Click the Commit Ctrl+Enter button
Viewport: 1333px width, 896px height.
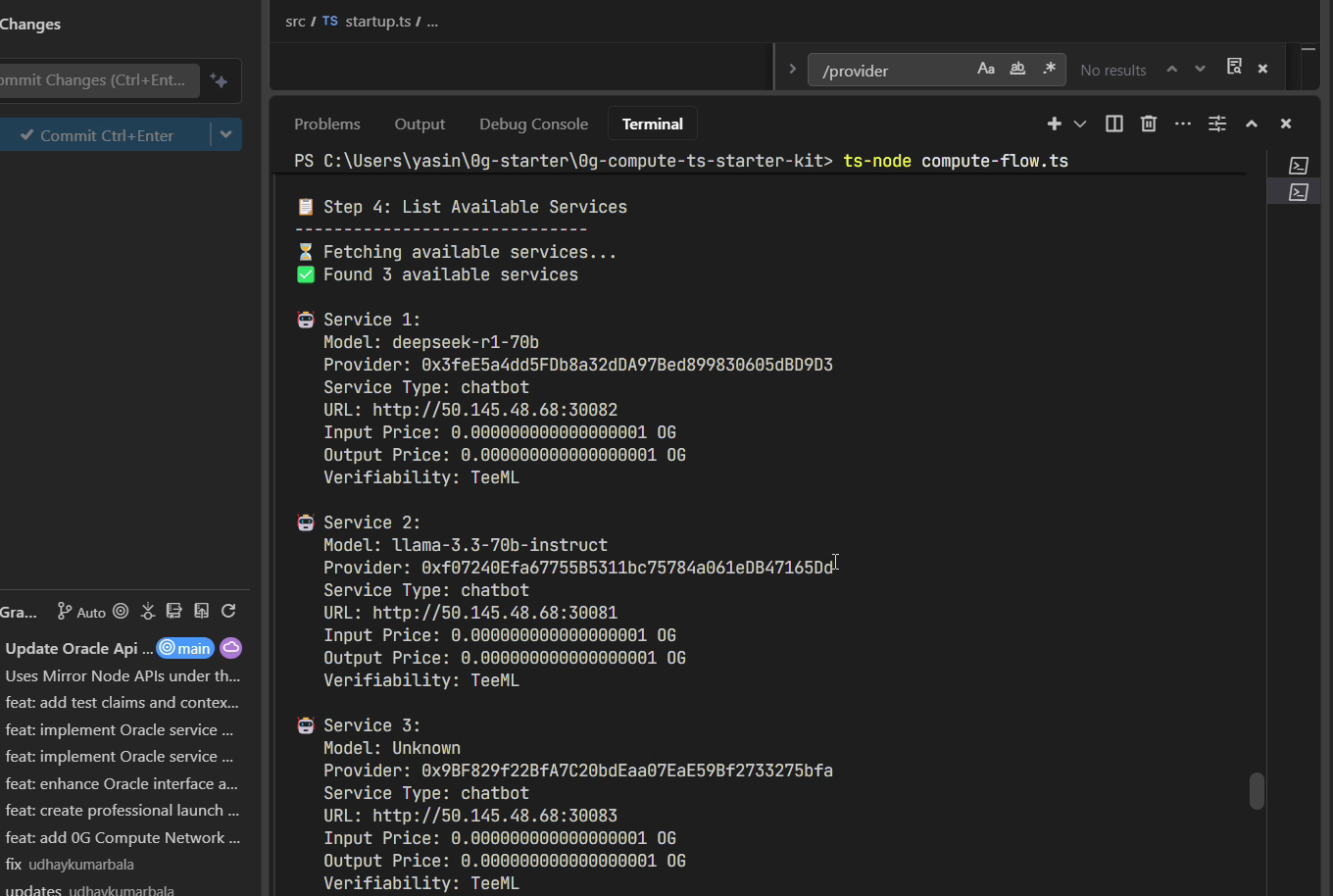pos(104,135)
